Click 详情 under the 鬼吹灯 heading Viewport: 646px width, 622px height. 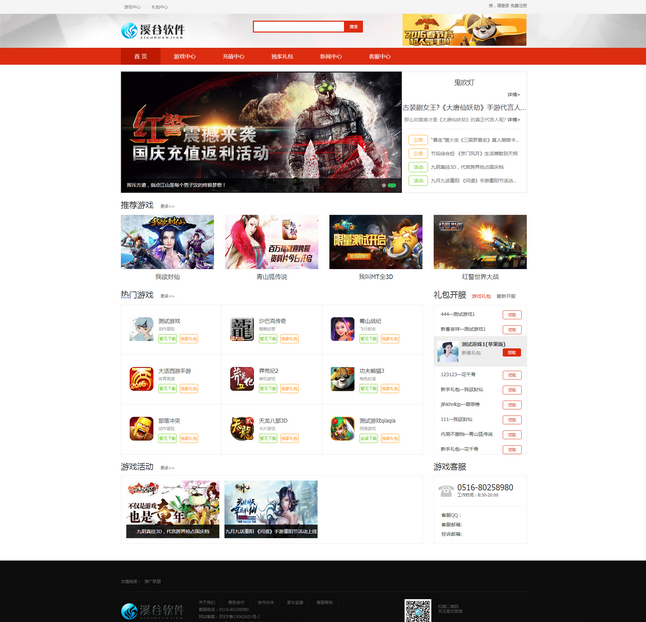click(513, 95)
